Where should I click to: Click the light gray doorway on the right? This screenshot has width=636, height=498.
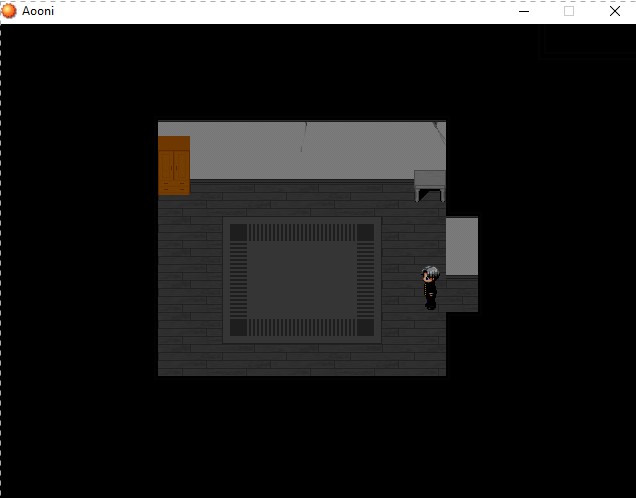462,247
